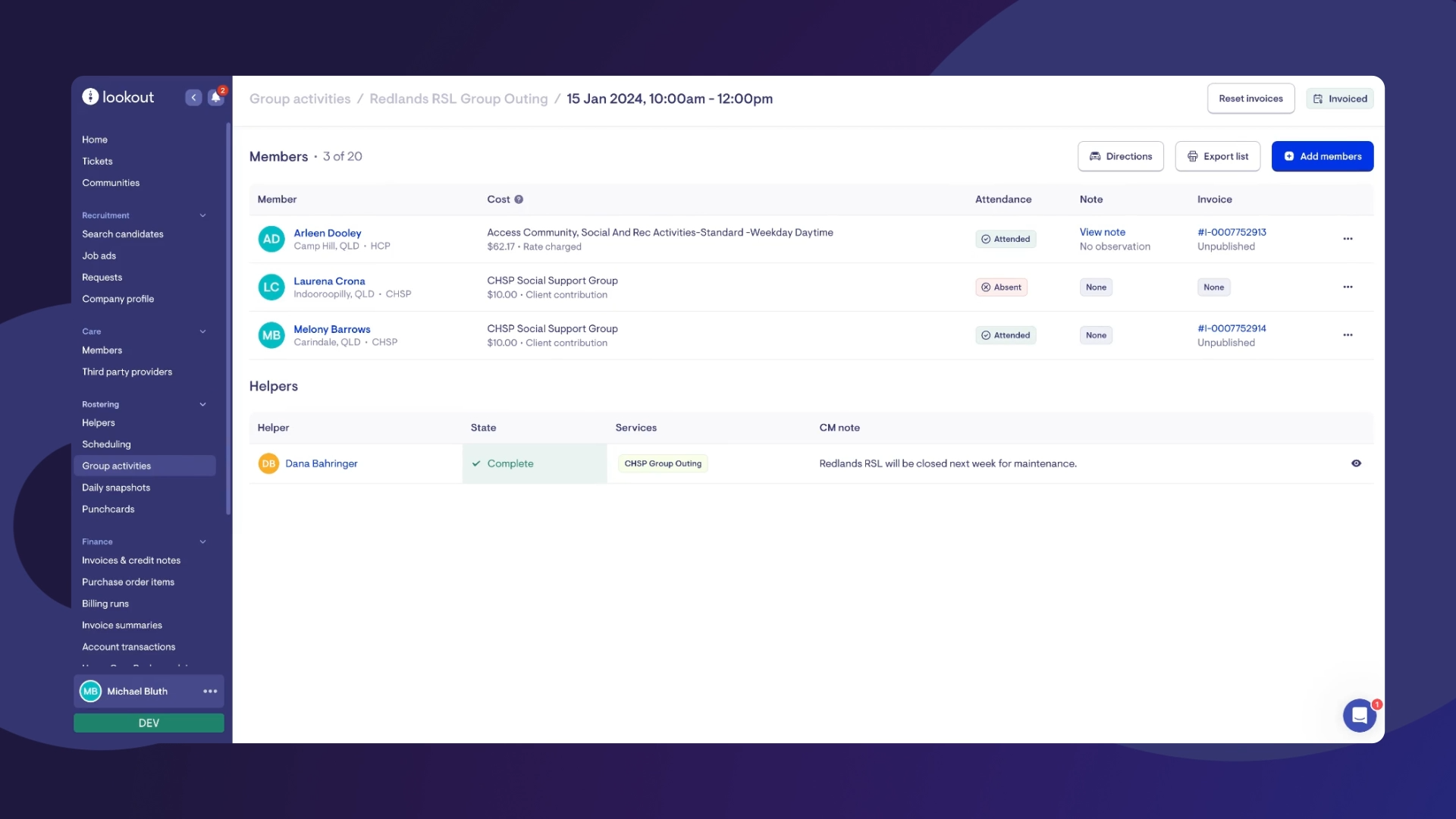Screen dimensions: 1456x819
Task: Open Michael Bluth user options ellipsis
Action: click(x=210, y=692)
